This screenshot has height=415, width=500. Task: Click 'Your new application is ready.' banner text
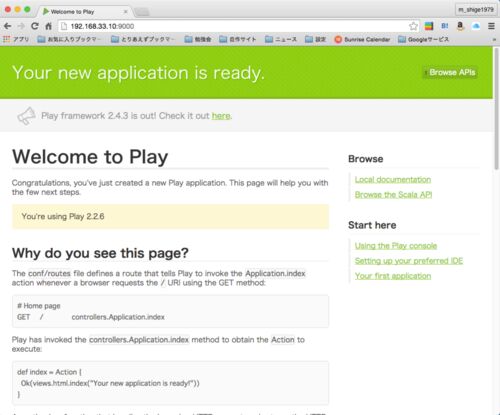(138, 73)
